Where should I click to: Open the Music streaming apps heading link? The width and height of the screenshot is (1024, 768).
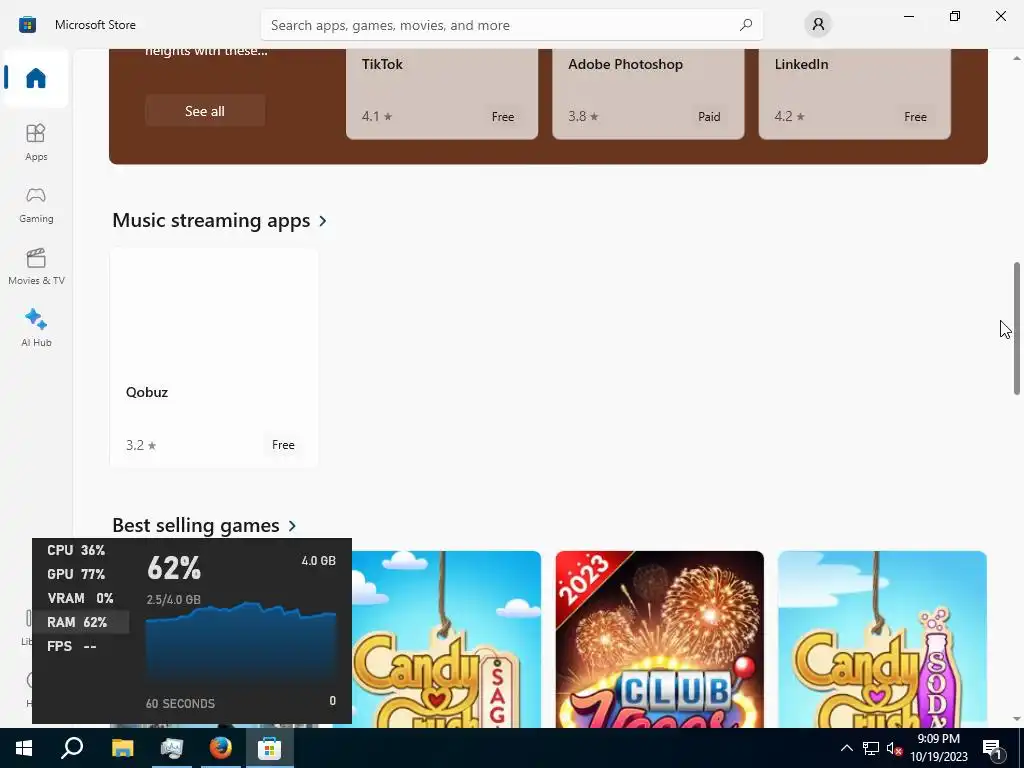(x=211, y=221)
